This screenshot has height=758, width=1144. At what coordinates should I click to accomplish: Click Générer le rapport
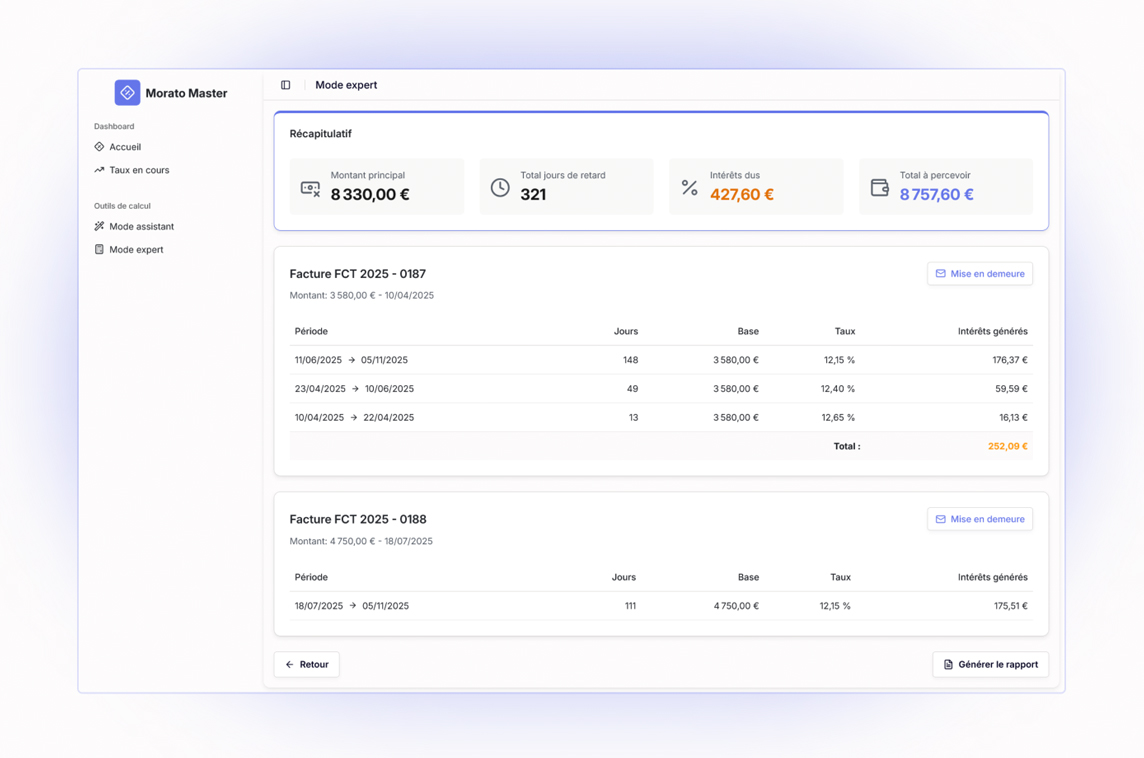[x=990, y=664]
